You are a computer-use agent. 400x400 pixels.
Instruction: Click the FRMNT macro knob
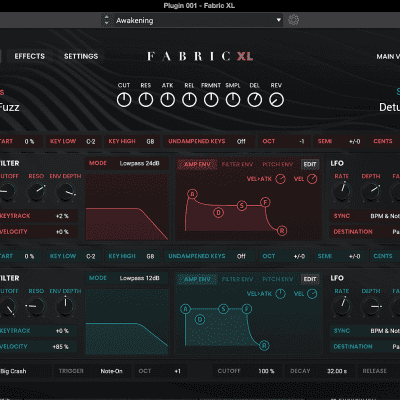coord(211,100)
